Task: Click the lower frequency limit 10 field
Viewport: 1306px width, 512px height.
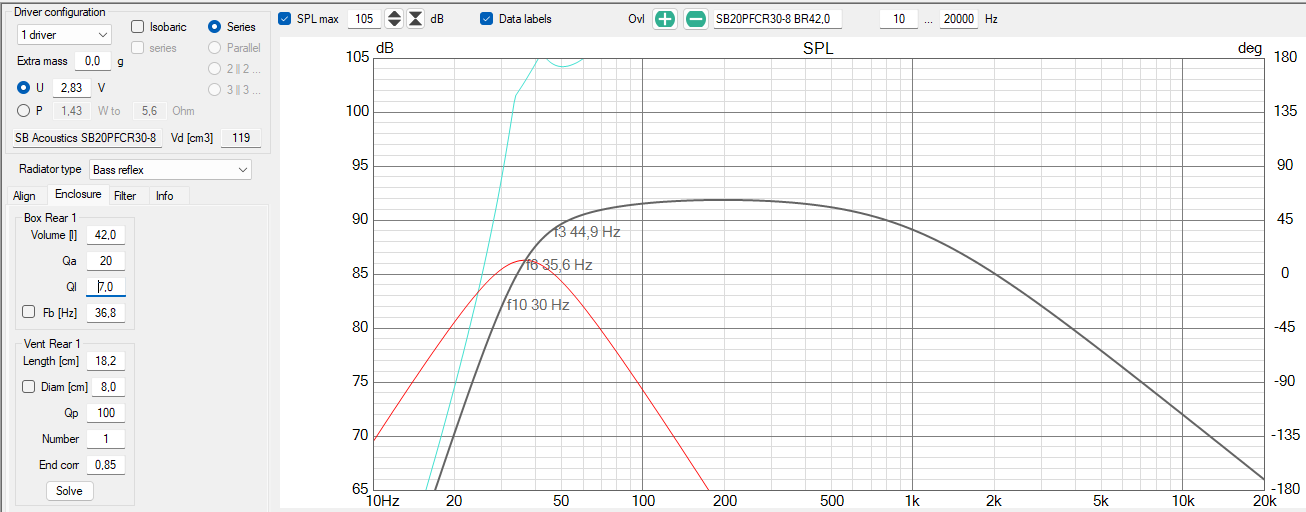Action: coord(899,19)
